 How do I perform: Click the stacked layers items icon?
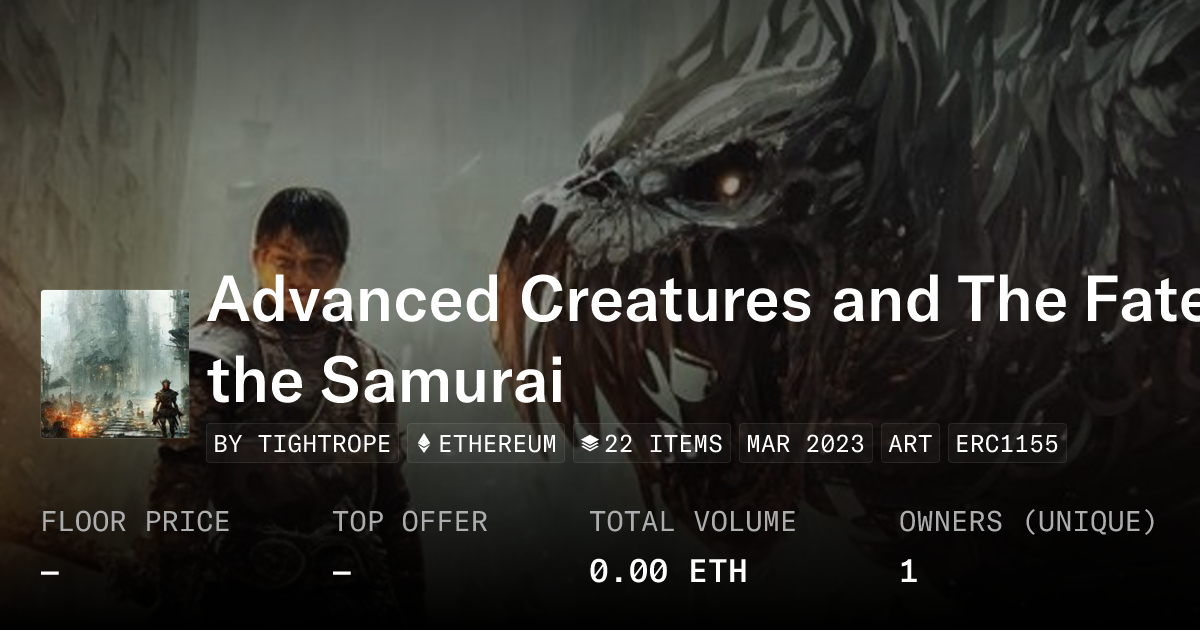590,444
